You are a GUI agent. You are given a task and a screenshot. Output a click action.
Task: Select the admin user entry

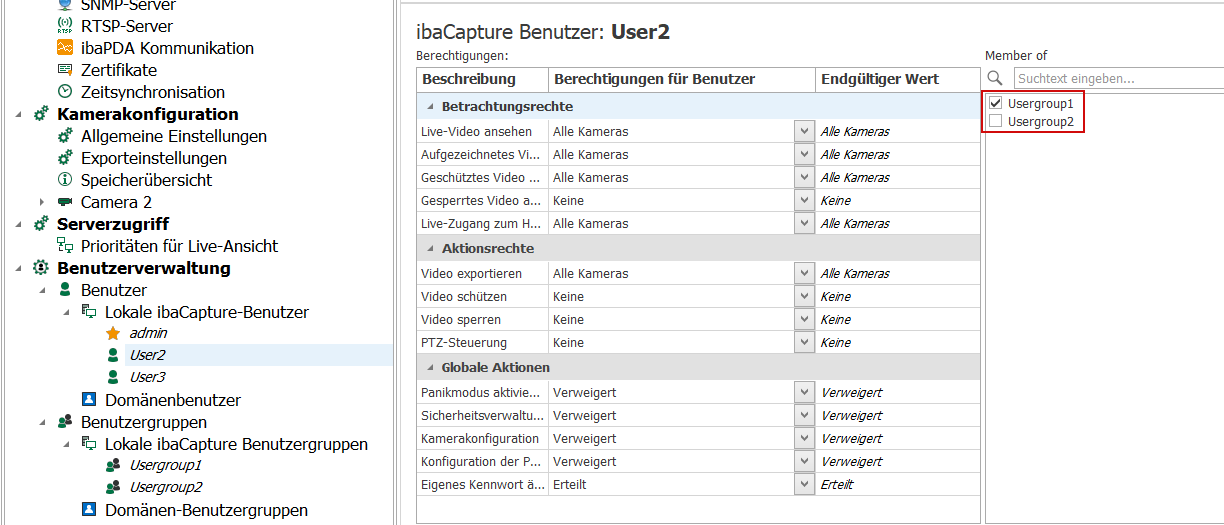tap(148, 333)
